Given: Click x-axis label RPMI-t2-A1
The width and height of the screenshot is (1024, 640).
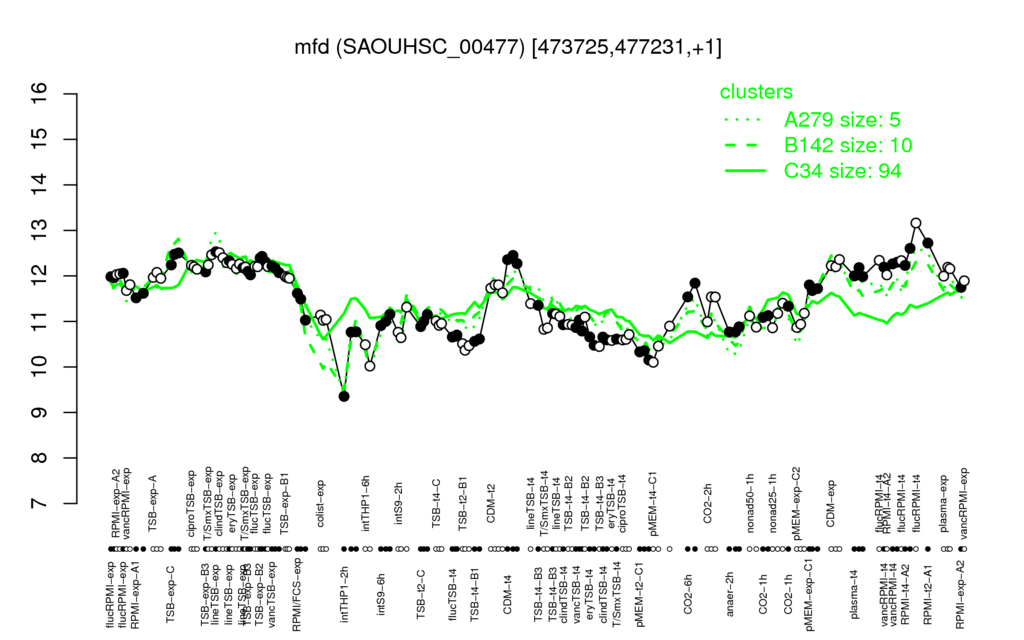Looking at the screenshot, I should (927, 595).
